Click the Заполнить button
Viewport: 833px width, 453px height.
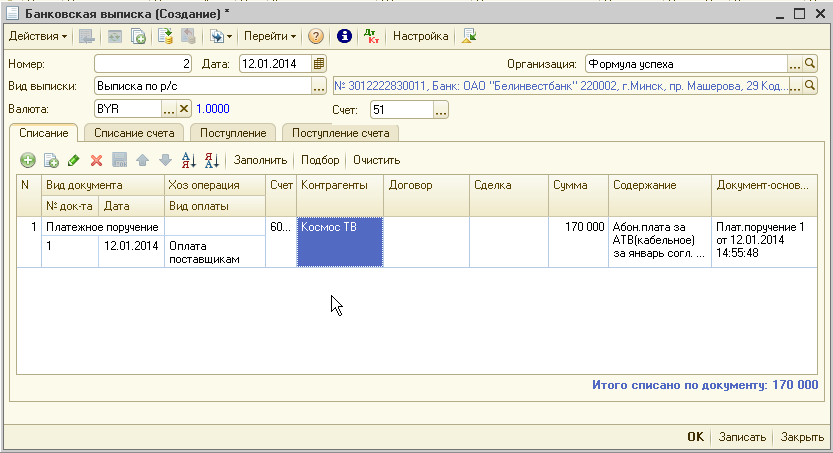click(x=260, y=160)
